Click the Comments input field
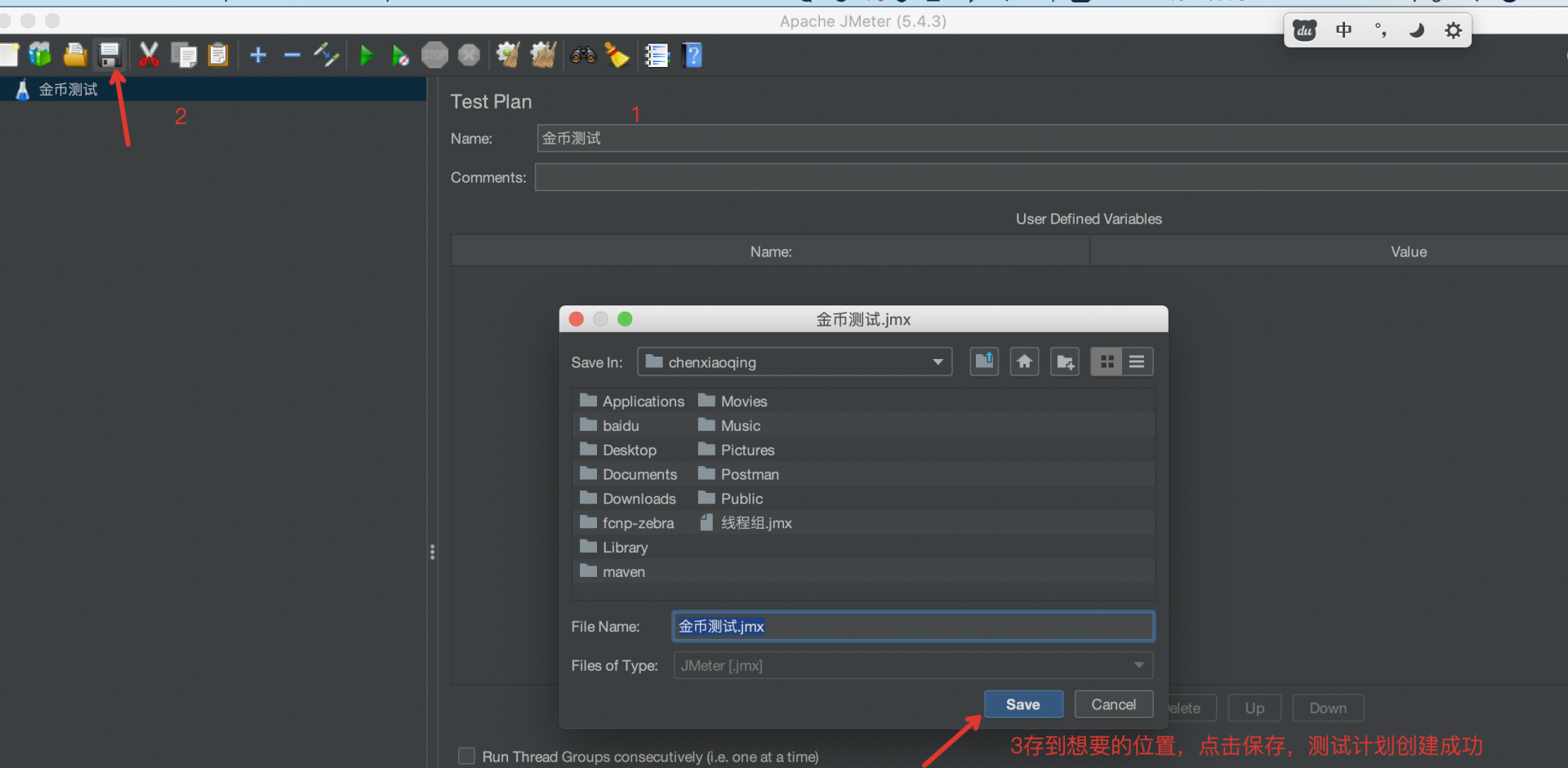Screen dimensions: 1568x768 tap(1051, 177)
